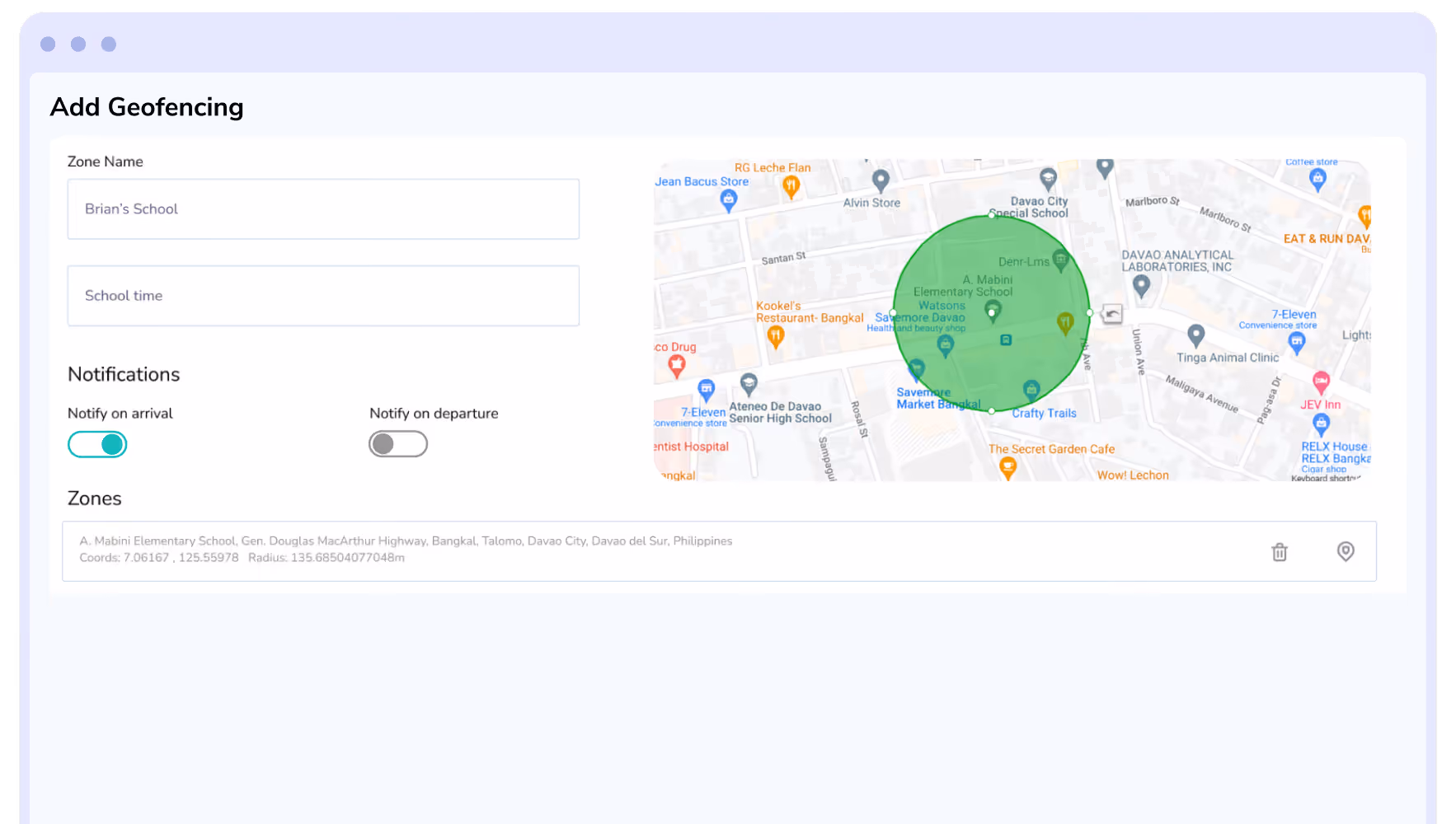1456x824 pixels.
Task: Select The Secret Garden Cafe pin
Action: coord(1007,467)
